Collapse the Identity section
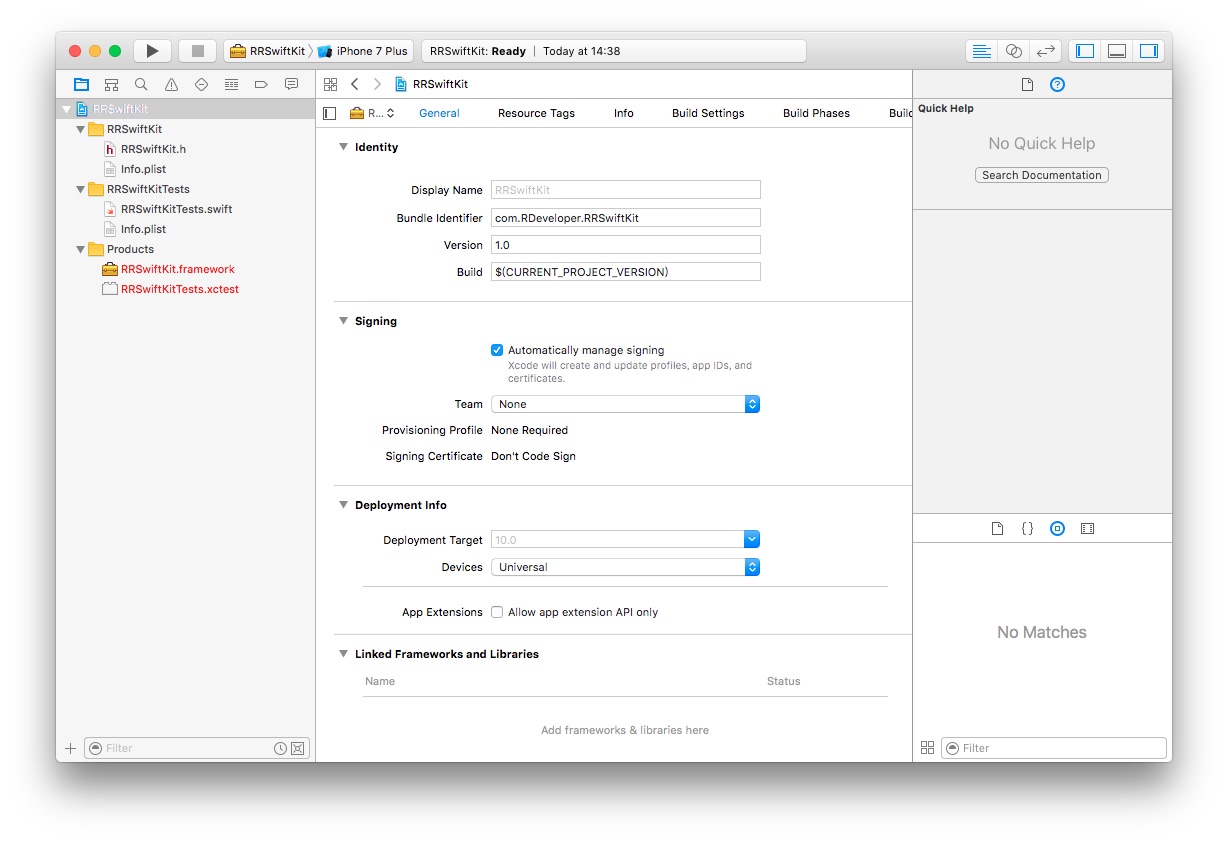Viewport: 1228px width, 842px height. point(343,147)
